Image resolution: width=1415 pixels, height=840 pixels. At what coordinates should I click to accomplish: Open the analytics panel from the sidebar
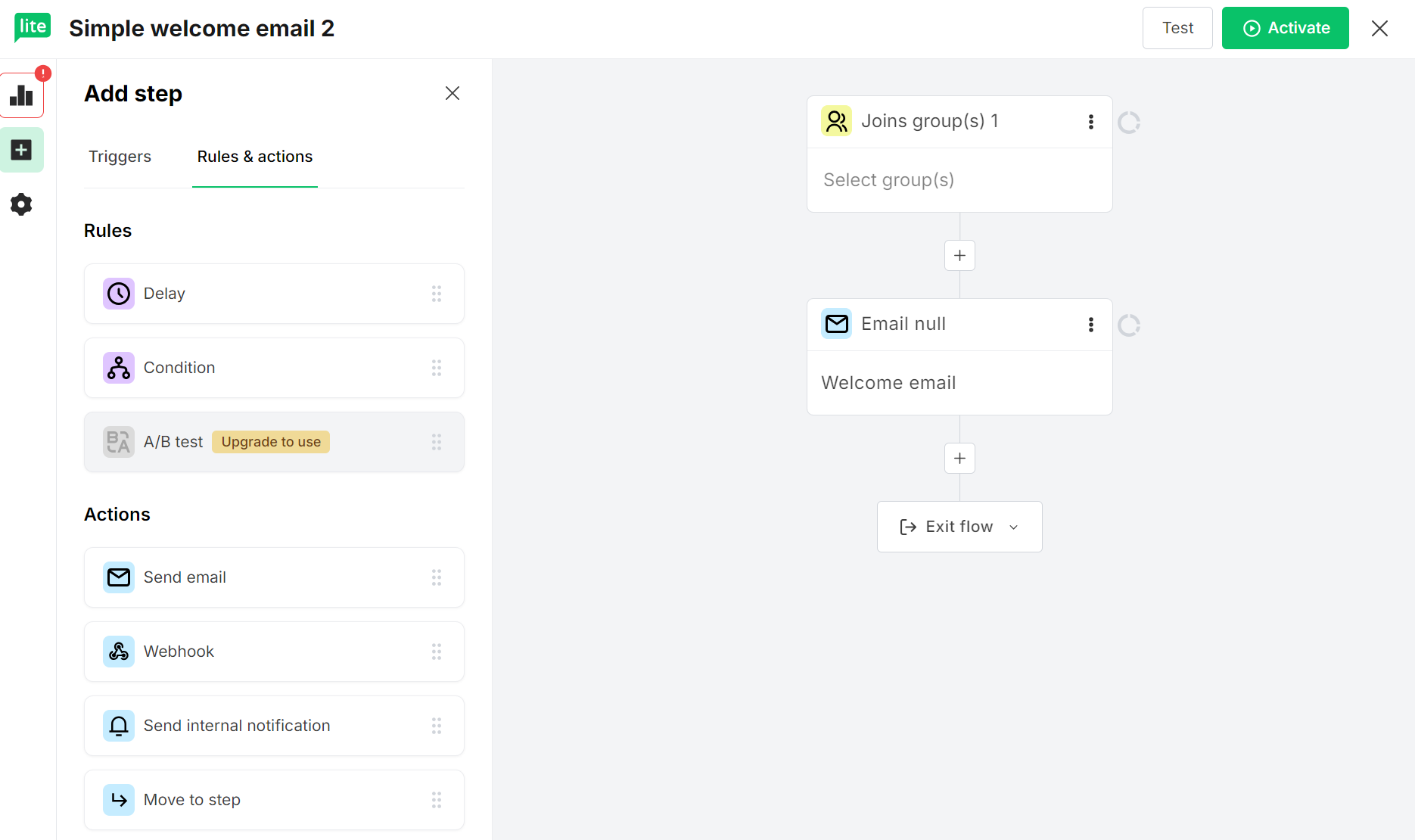point(22,96)
